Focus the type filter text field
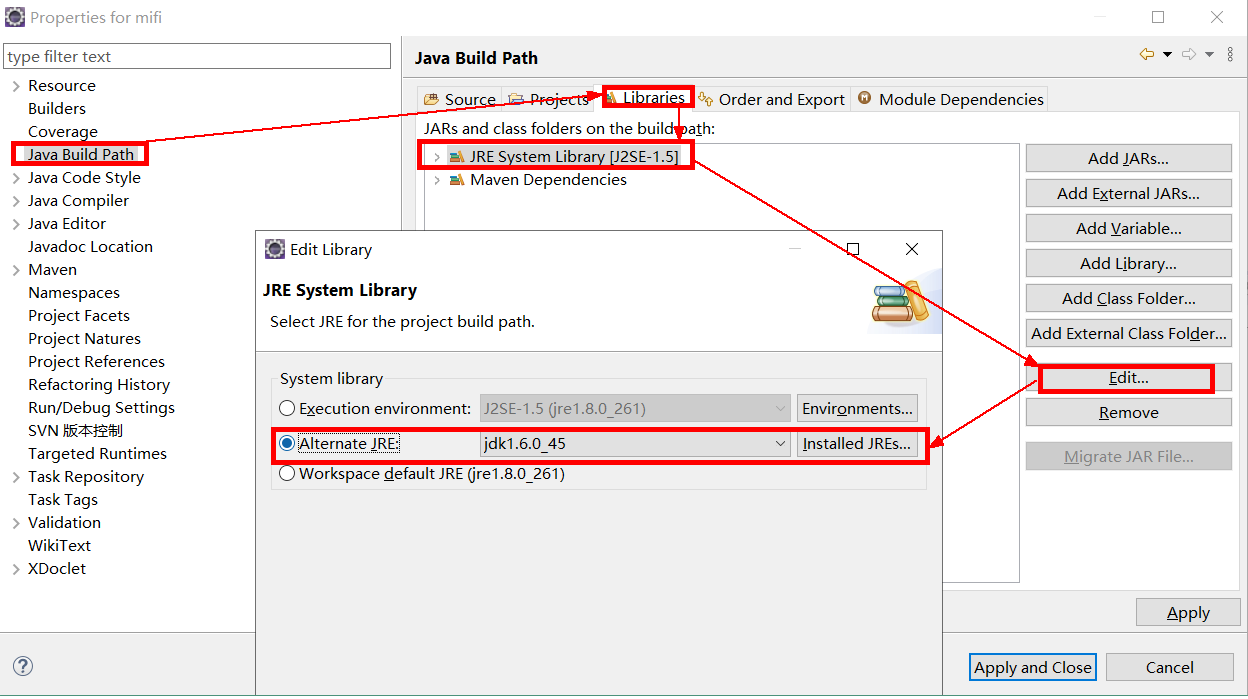Image resolution: width=1248 pixels, height=699 pixels. (197, 56)
